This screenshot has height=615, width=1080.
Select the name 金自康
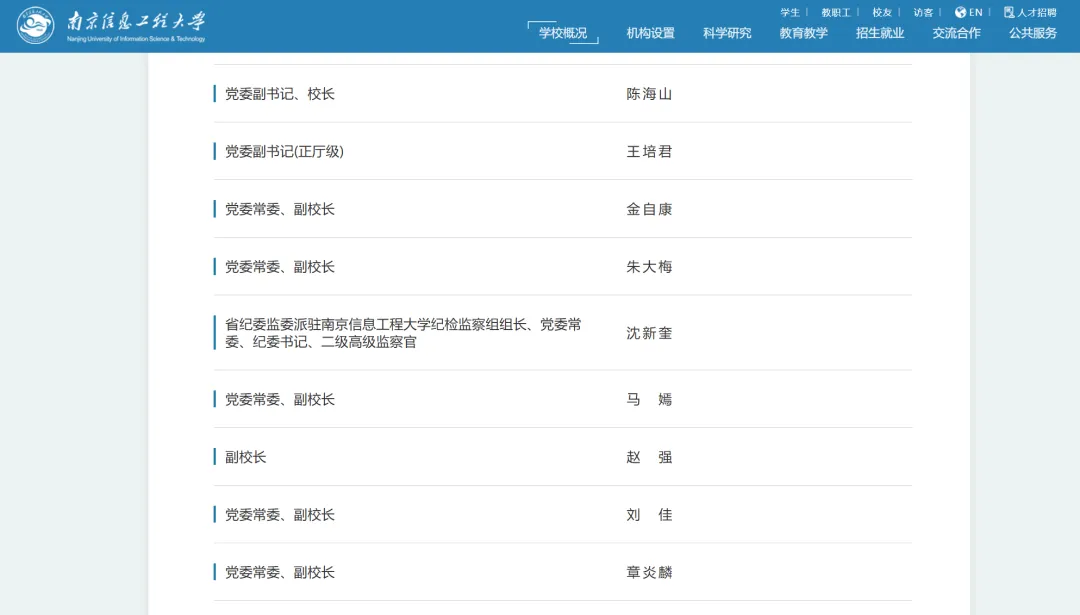pyautogui.click(x=649, y=209)
